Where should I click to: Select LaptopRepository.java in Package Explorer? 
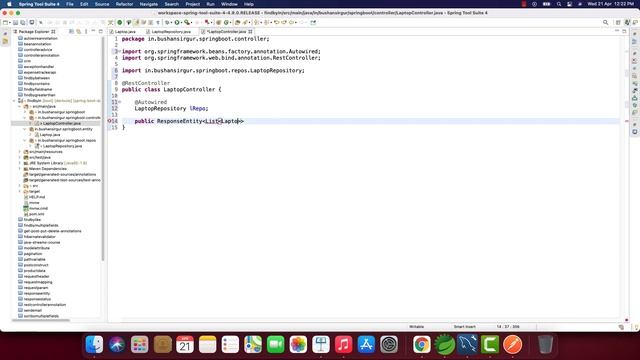click(61, 146)
